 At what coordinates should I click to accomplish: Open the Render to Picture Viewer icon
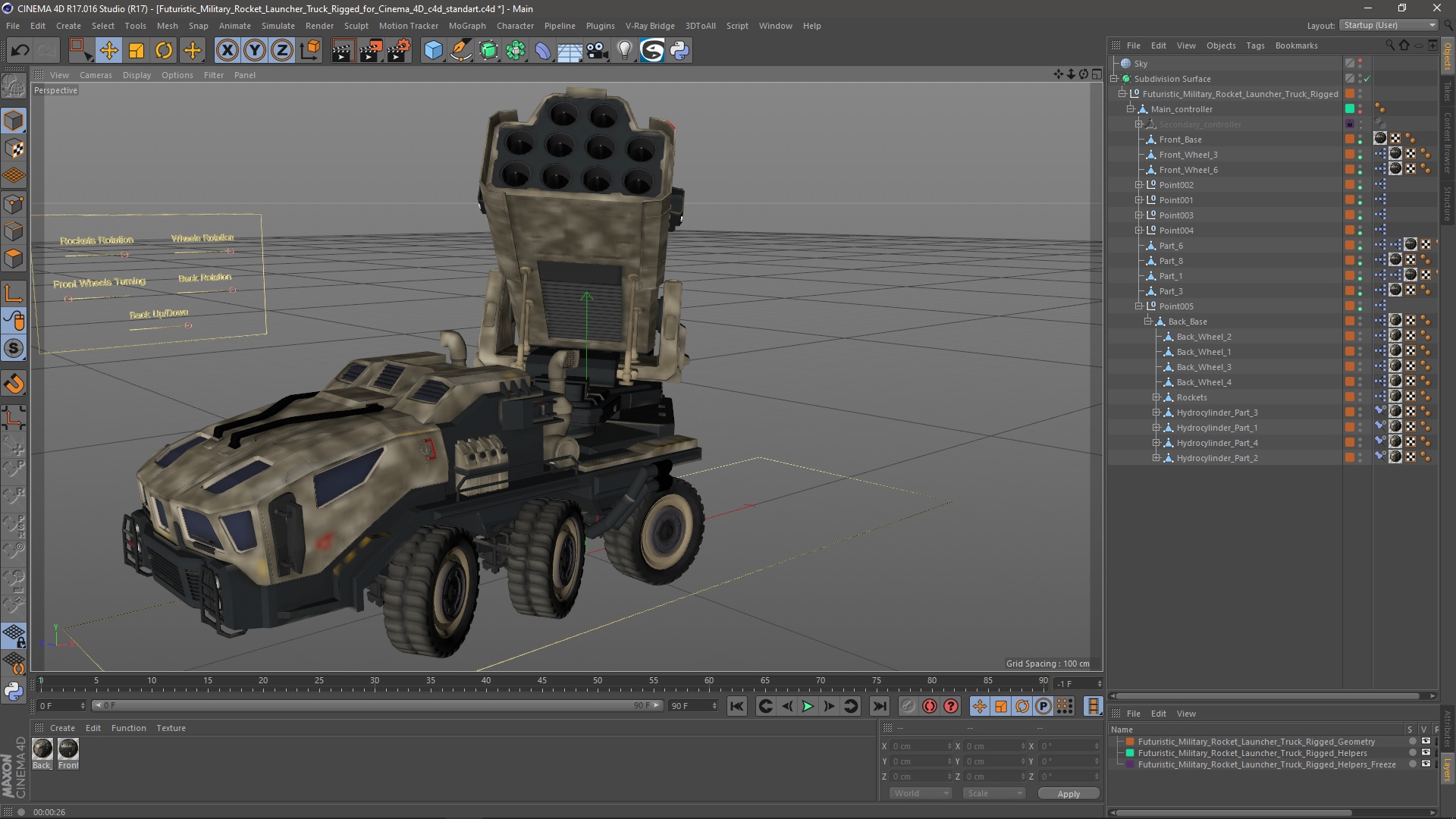[371, 51]
